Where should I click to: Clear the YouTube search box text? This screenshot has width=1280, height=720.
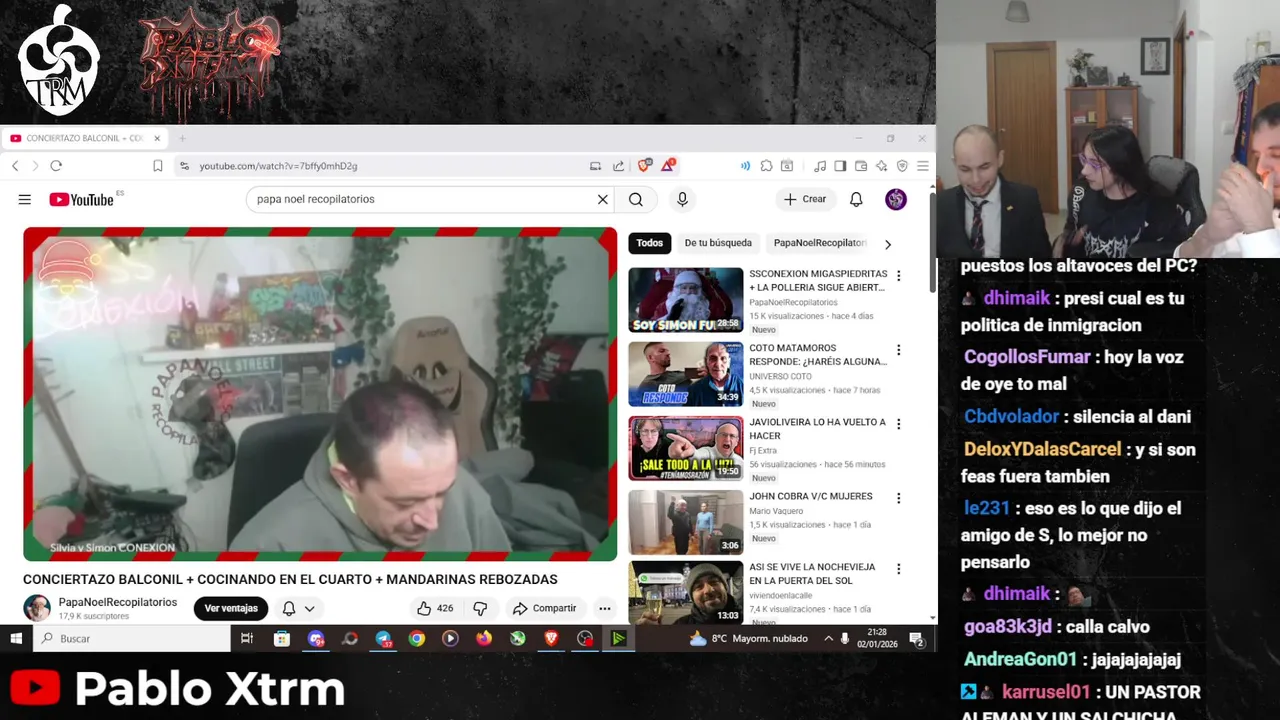[602, 199]
